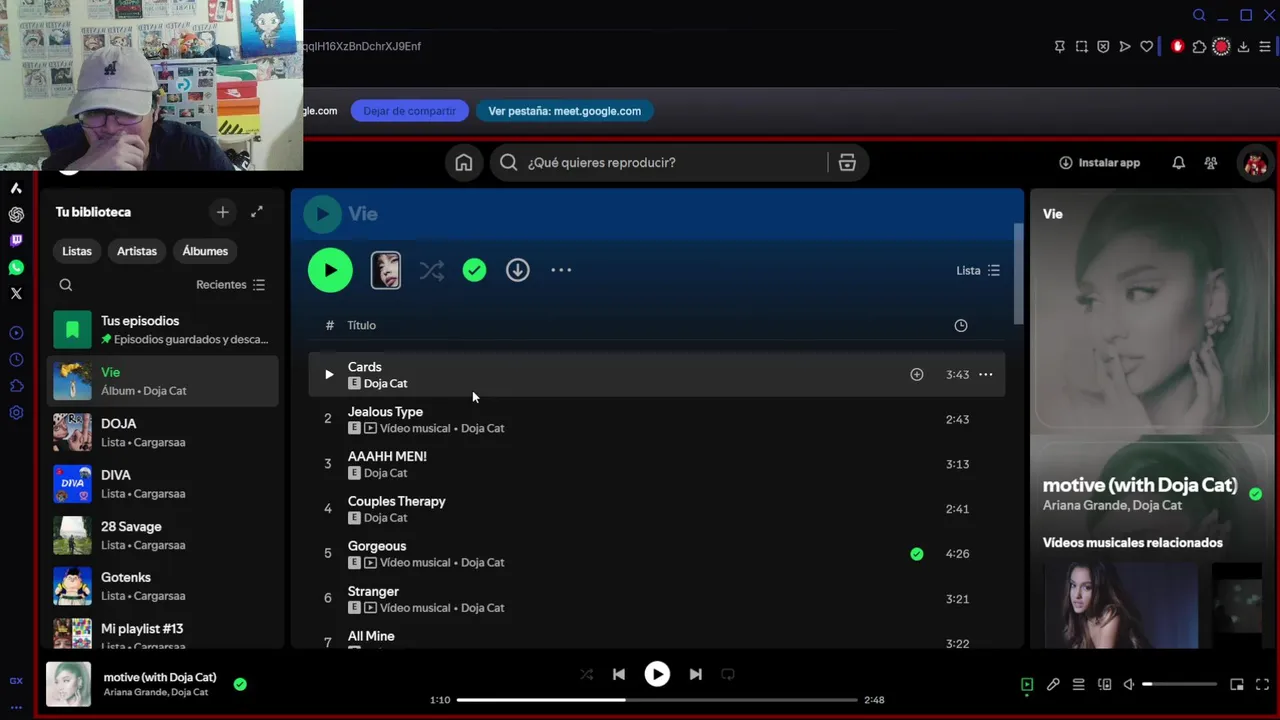The width and height of the screenshot is (1280, 720).
Task: Click the now-playing album cover in player bar
Action: tap(69, 684)
